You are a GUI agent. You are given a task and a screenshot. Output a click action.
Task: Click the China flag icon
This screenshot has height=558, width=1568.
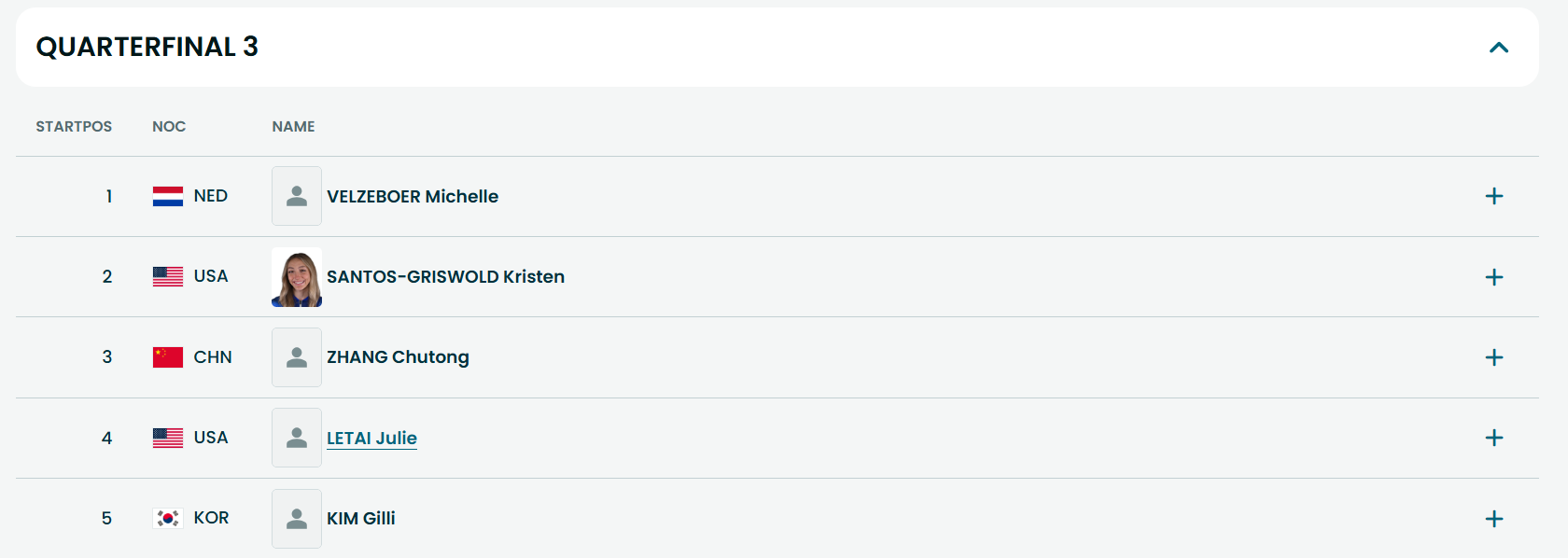pos(168,357)
